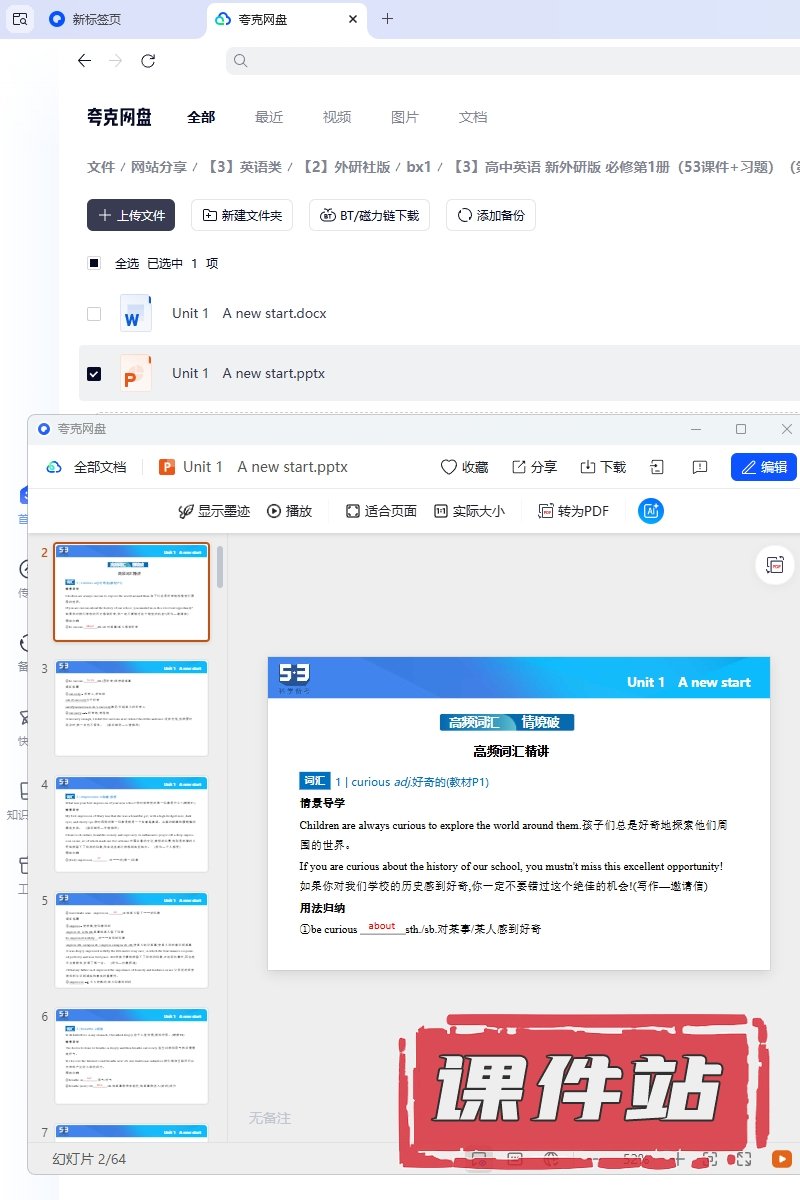
Task: Open the 文档 category tab
Action: pyautogui.click(x=473, y=117)
